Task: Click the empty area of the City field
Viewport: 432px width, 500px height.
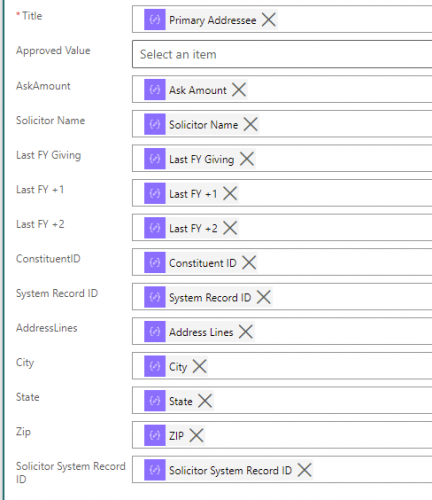Action: point(320,366)
